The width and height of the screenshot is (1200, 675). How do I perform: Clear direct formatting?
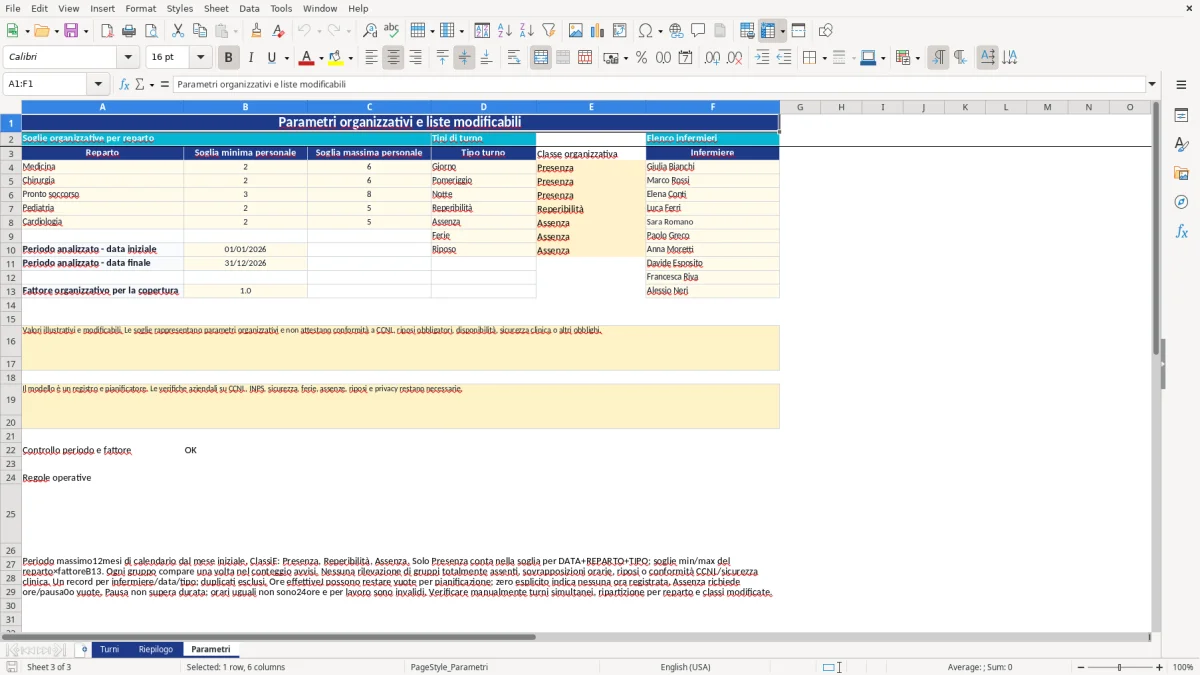(x=278, y=31)
